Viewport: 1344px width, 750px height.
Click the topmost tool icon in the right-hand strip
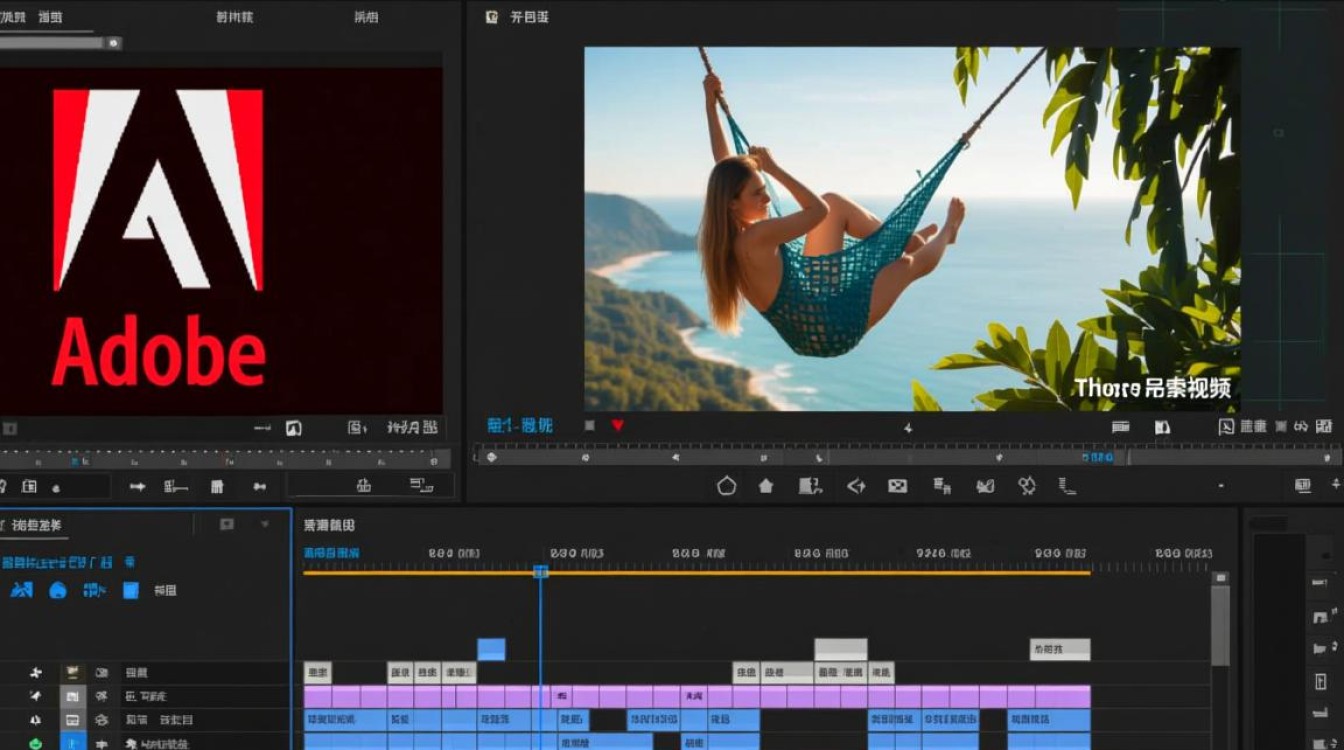[1319, 584]
